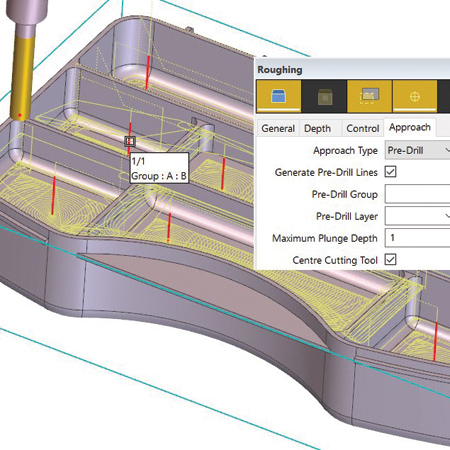Click the square selection marker on the pre-drill line

pos(130,141)
